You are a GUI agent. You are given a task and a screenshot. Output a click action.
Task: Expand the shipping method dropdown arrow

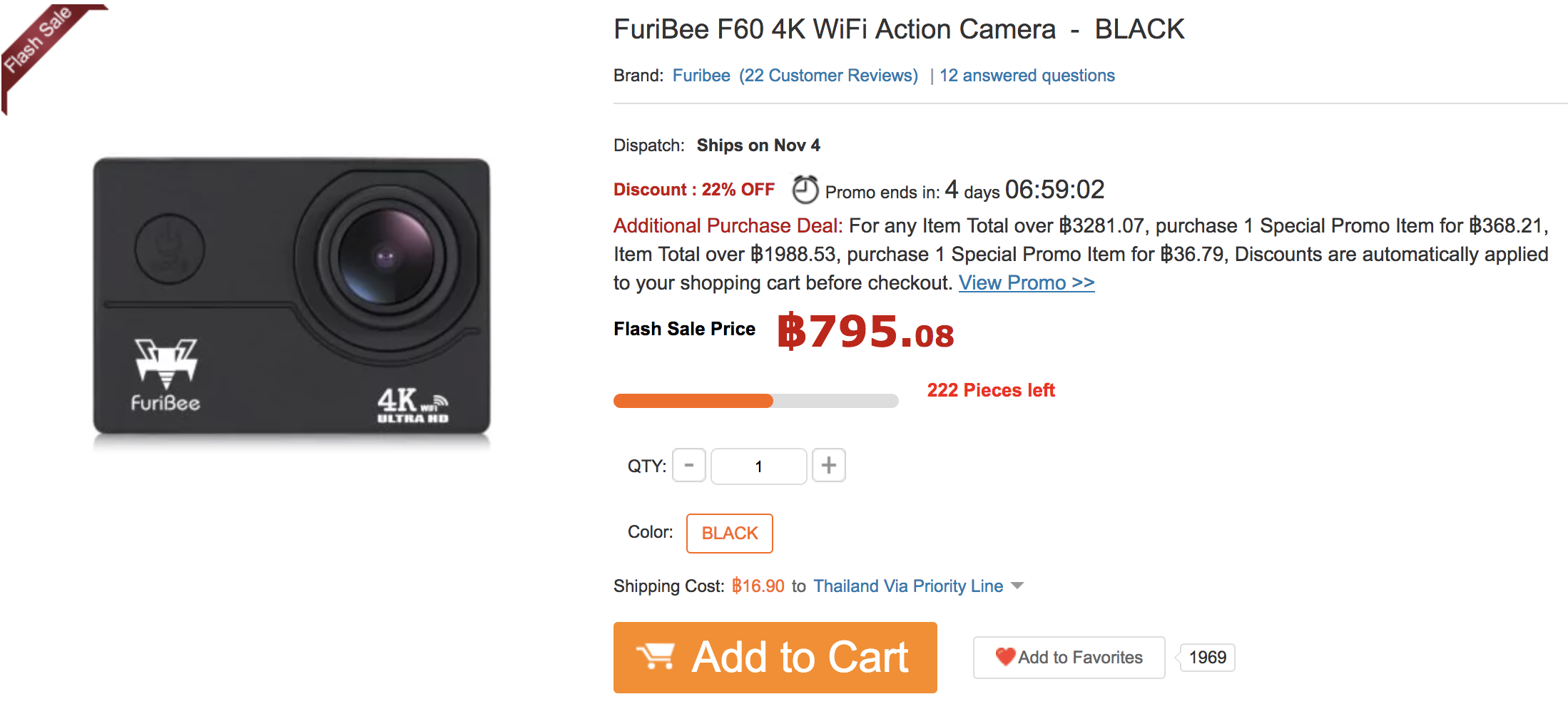click(x=1017, y=586)
